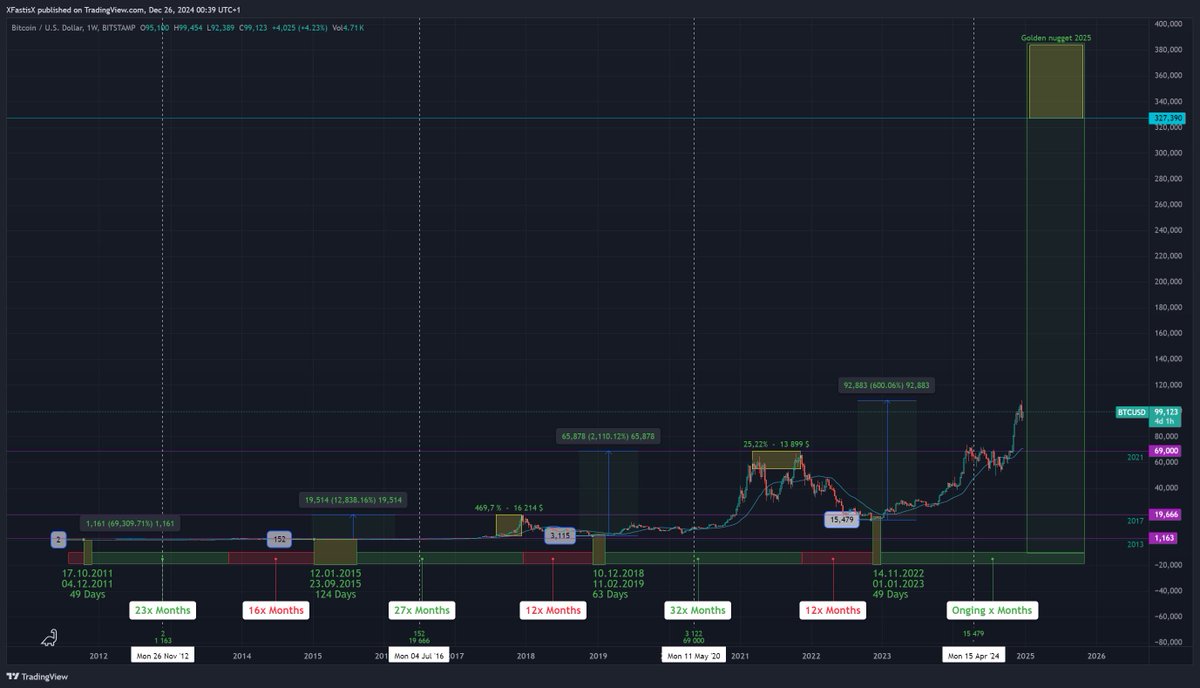The height and width of the screenshot is (688, 1200).
Task: Click the Mon 04 Jul '16 date marker
Action: point(419,656)
